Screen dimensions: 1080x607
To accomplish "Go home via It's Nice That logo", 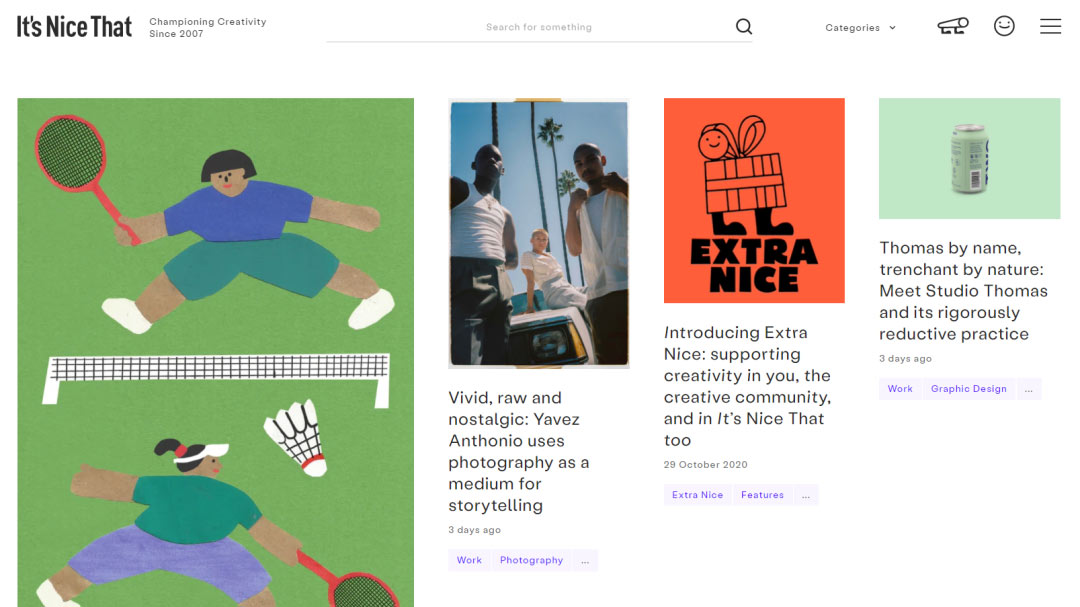I will (x=74, y=27).
